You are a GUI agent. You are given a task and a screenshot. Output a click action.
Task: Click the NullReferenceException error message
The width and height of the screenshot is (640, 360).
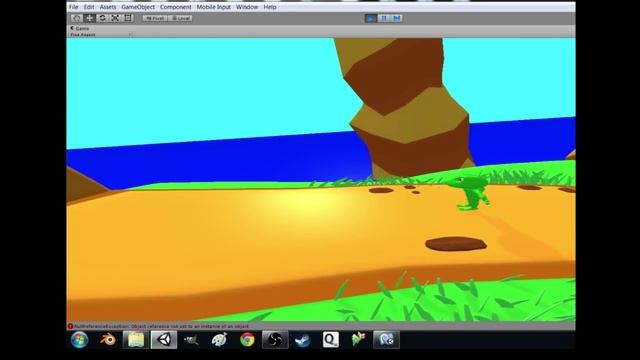click(162, 326)
